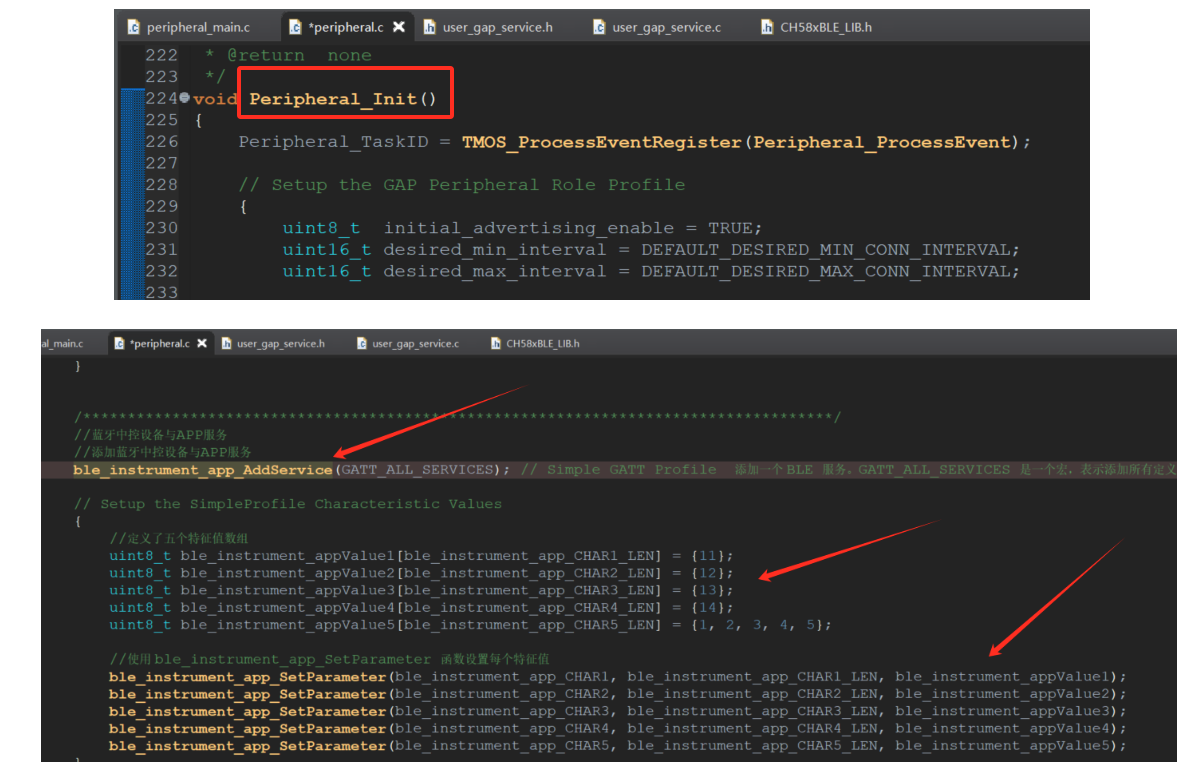Click header file icon of upper user_gap_service.h tab
This screenshot has width=1196, height=770.
(x=429, y=27)
